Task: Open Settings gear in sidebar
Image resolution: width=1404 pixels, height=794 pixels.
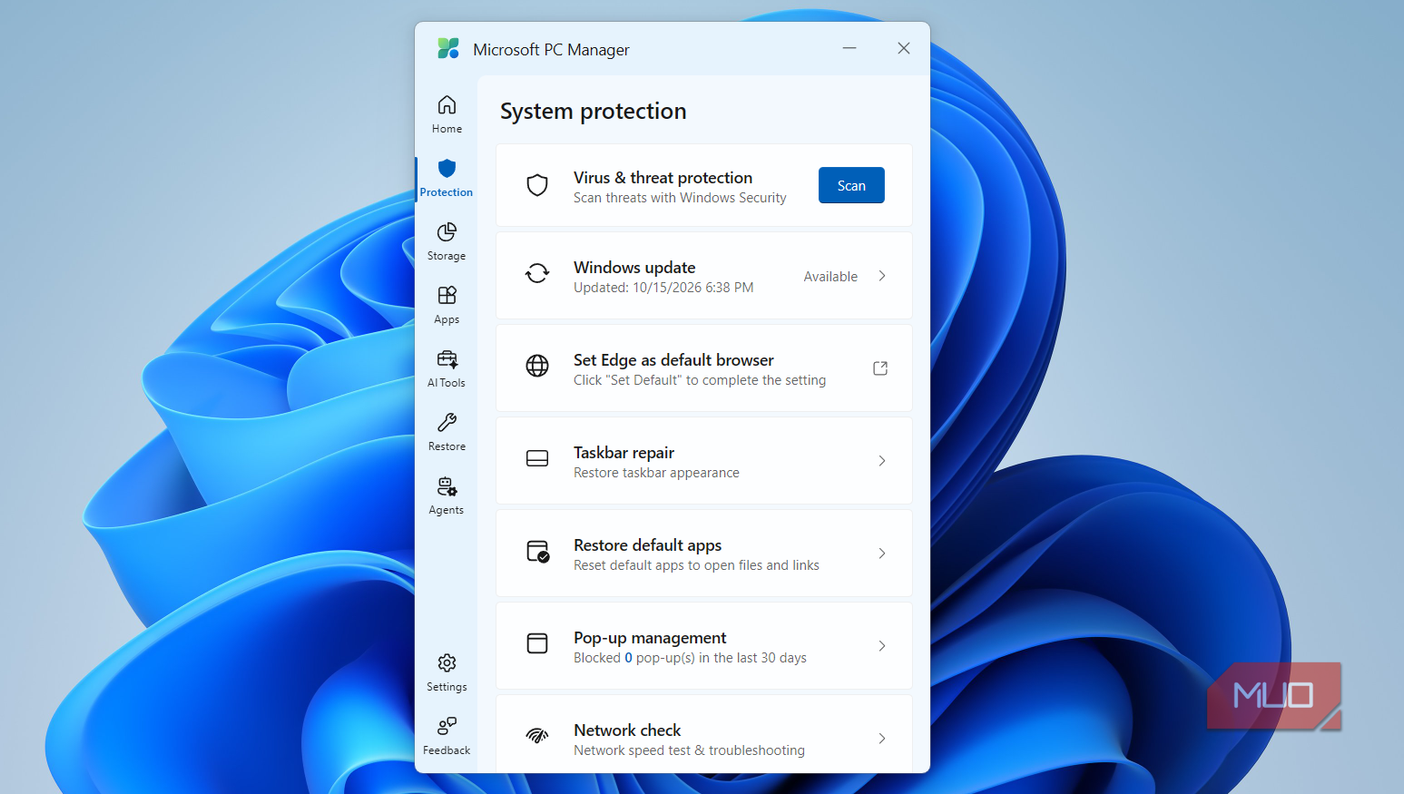Action: [447, 663]
